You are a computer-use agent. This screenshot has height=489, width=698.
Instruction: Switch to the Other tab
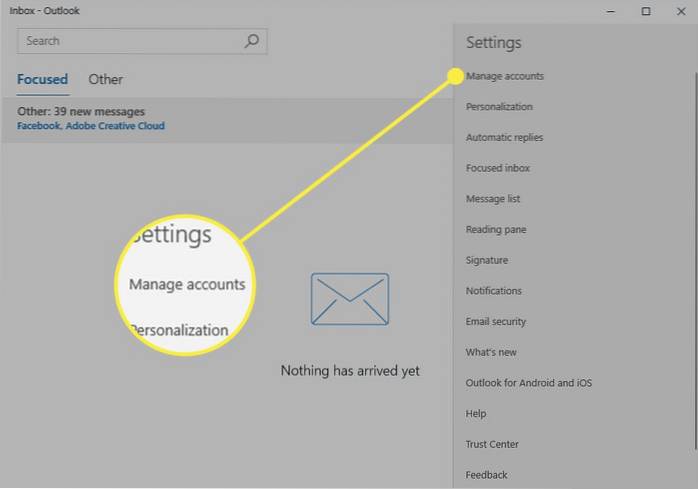click(x=105, y=79)
